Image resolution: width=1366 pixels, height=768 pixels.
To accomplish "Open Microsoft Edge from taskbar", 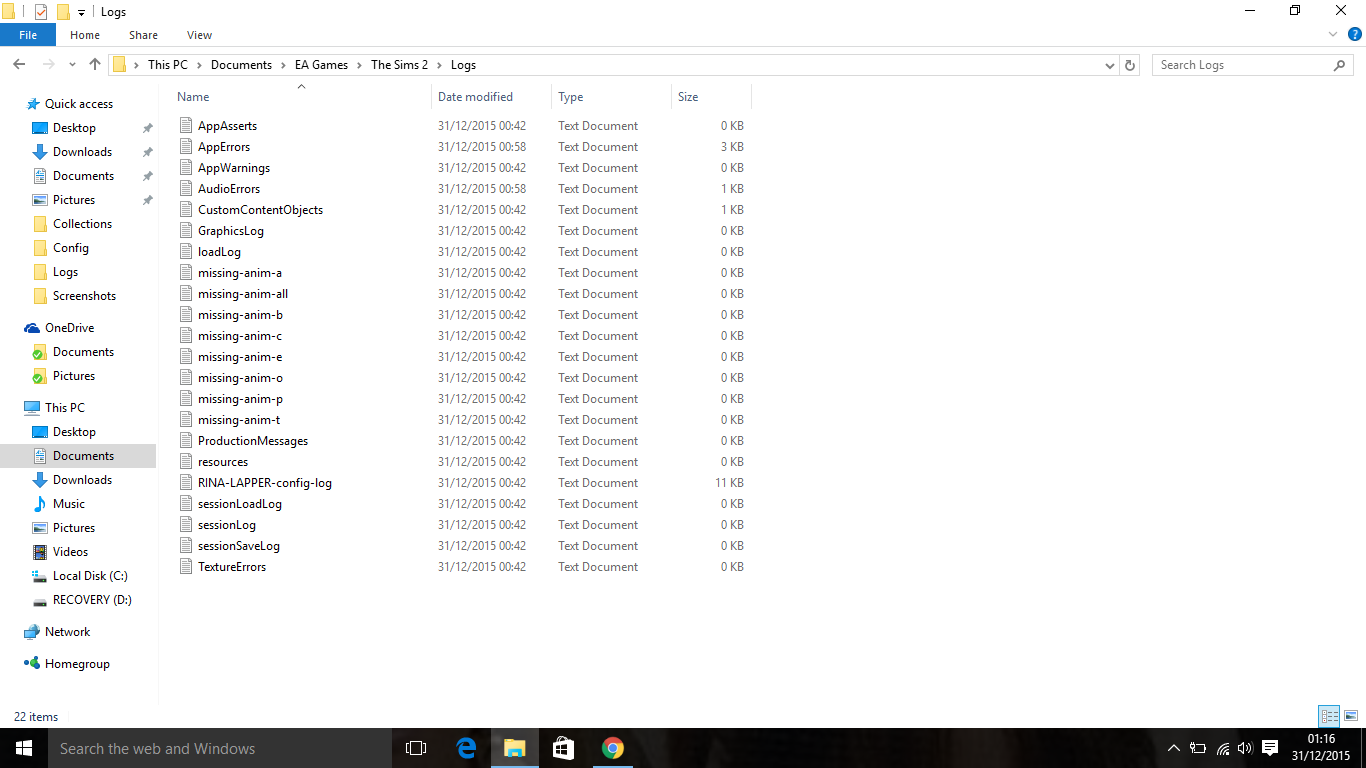I will [x=466, y=748].
